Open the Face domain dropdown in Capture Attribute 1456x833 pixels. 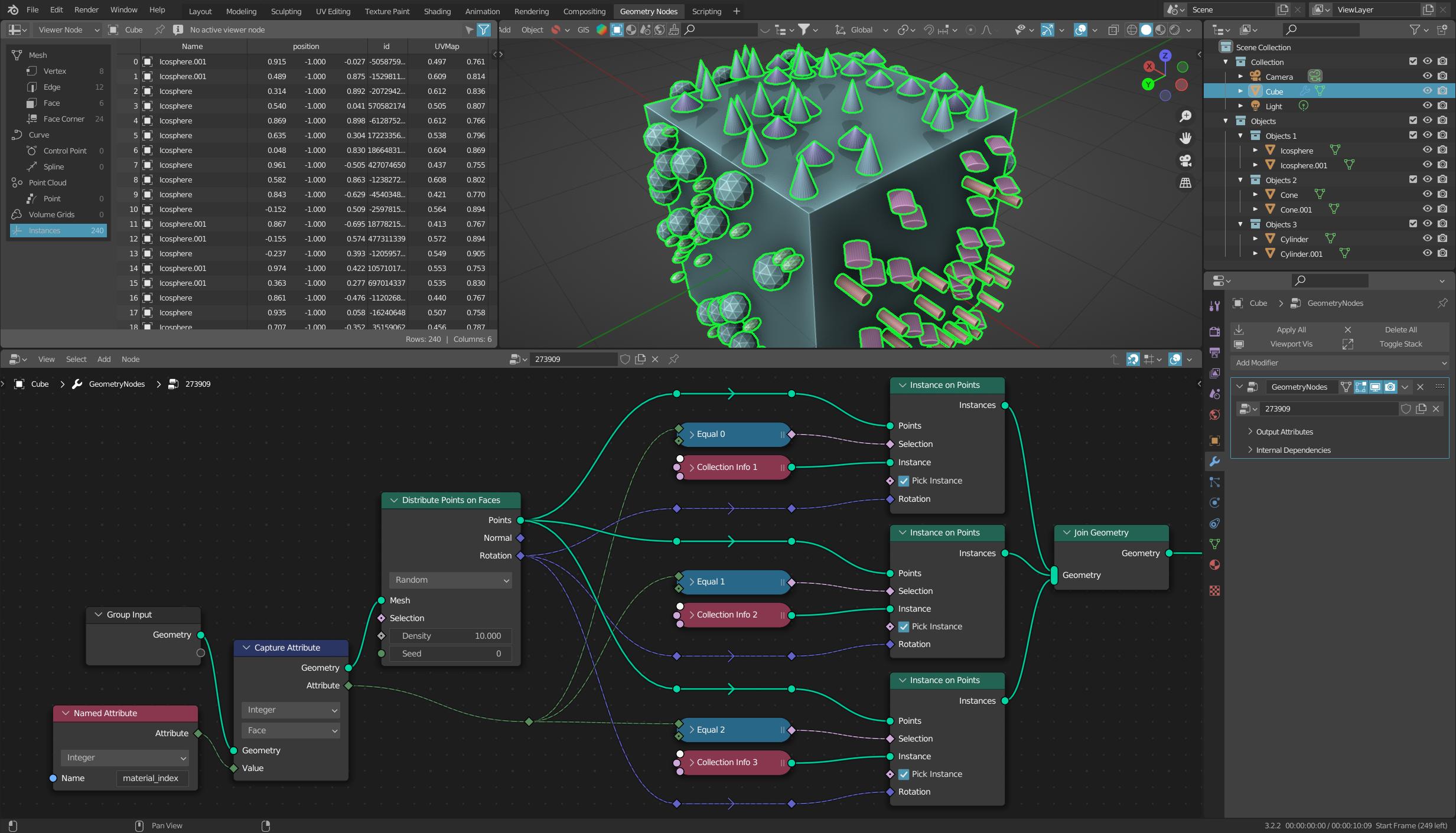[291, 730]
